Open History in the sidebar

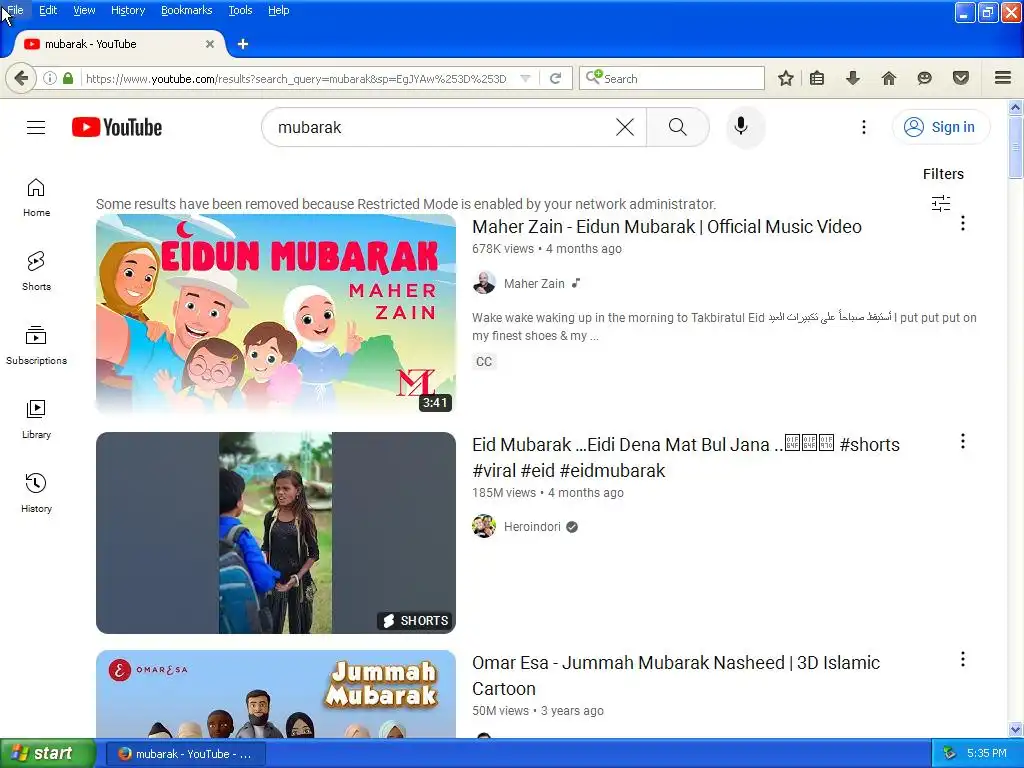tap(36, 493)
